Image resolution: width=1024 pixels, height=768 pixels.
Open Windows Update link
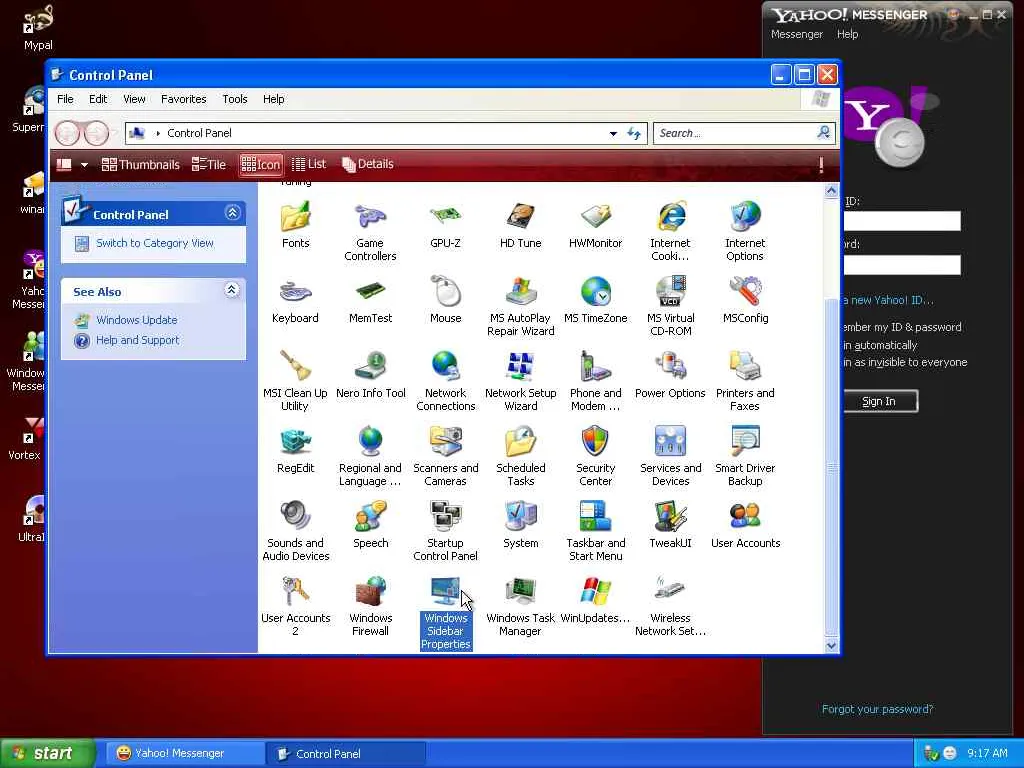point(136,320)
